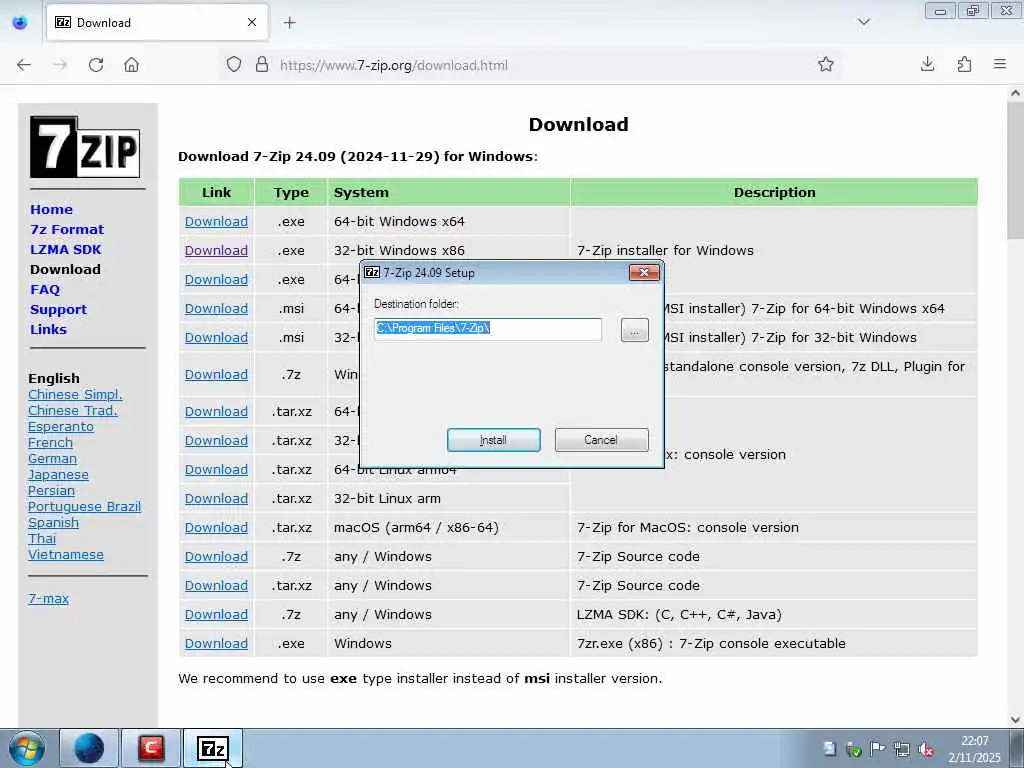Switch language to German
Screen dimensions: 1024x768
click(x=52, y=458)
